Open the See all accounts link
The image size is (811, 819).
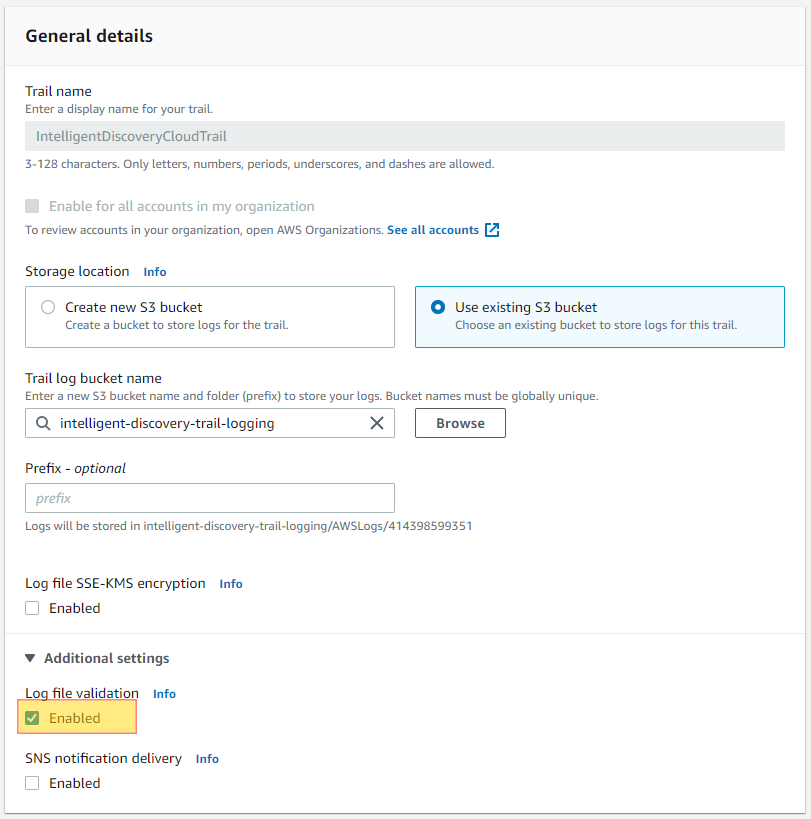(x=433, y=230)
